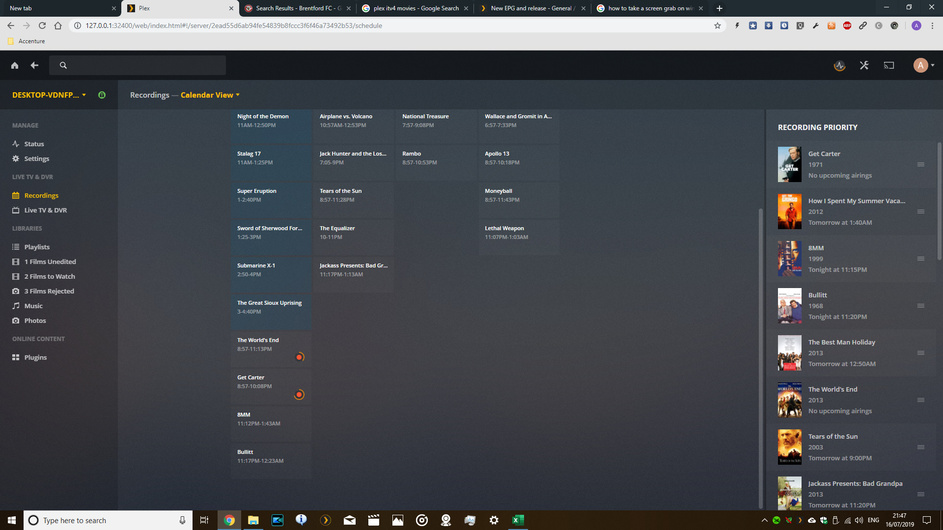Bookmark this page with star icon

click(x=717, y=26)
